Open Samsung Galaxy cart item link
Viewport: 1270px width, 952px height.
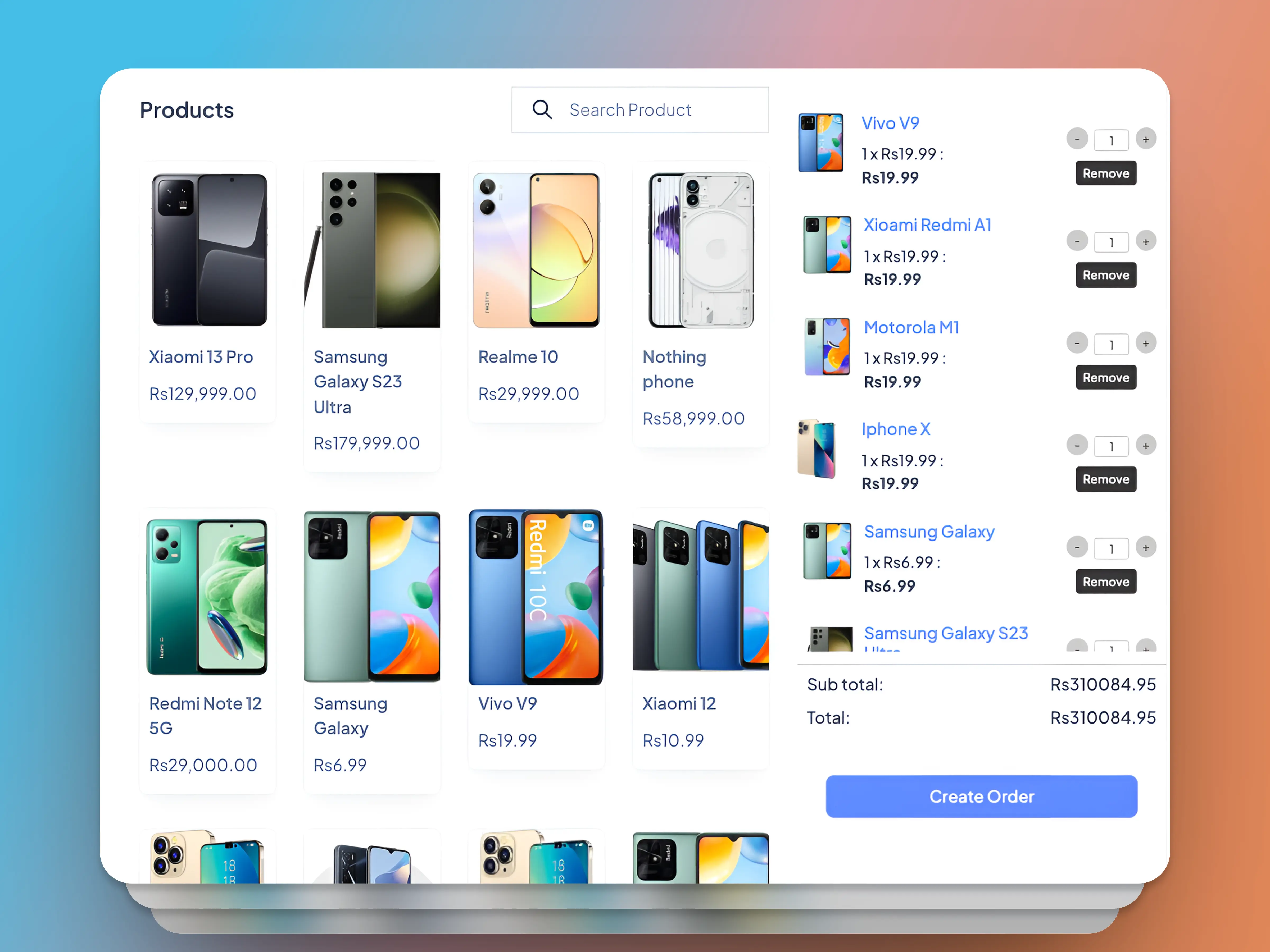pyautogui.click(x=929, y=532)
